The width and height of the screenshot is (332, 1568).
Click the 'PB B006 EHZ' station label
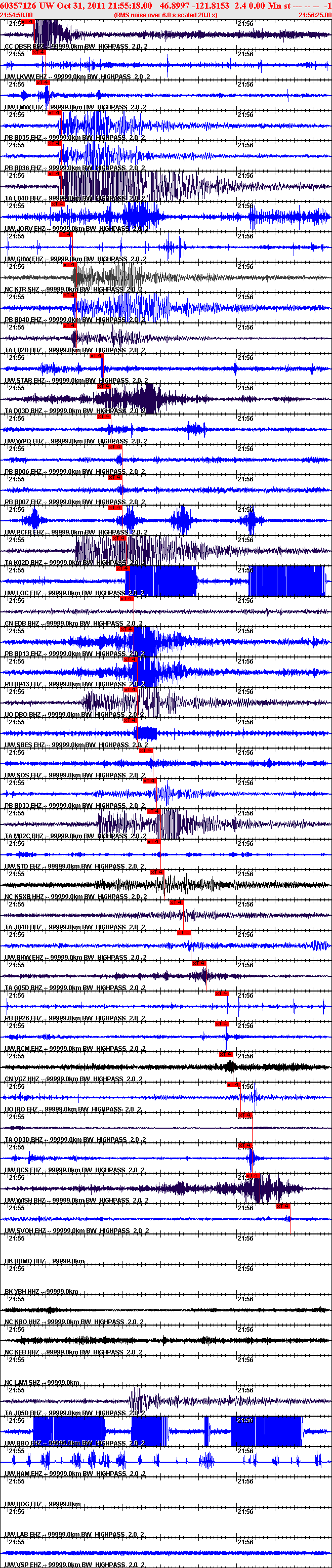click(x=24, y=472)
